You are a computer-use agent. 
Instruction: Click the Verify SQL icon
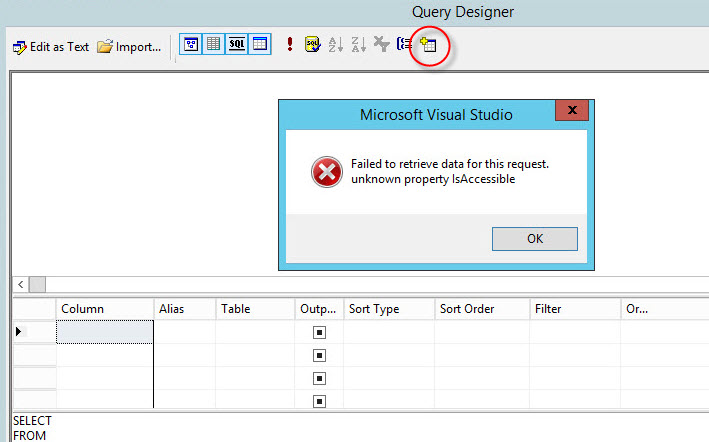[x=312, y=45]
